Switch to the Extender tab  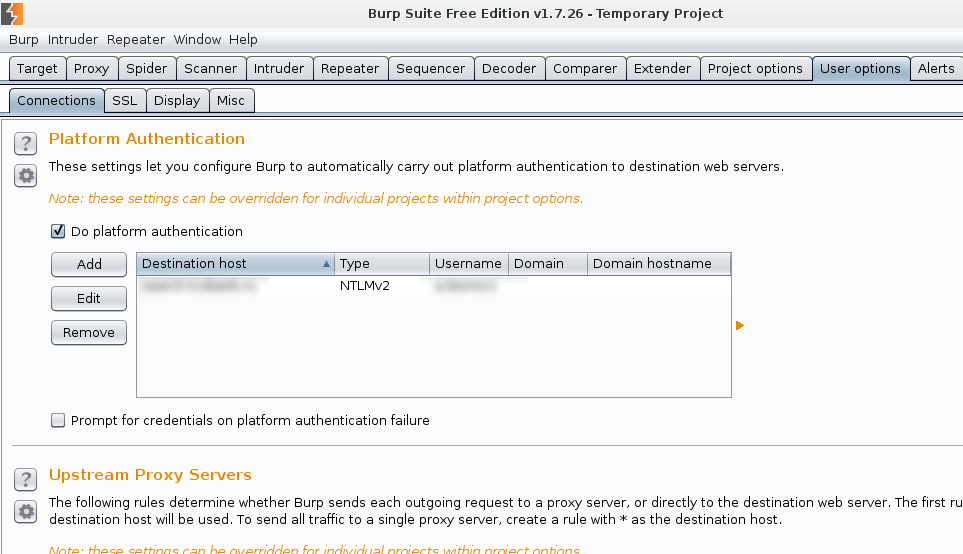(x=663, y=69)
